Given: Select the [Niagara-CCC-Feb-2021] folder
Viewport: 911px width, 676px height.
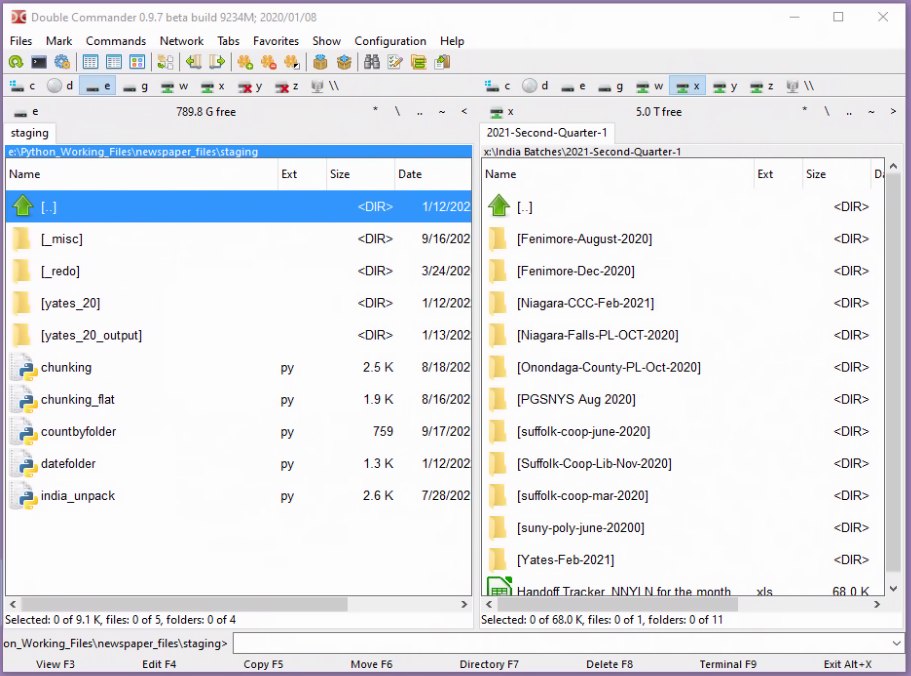Looking at the screenshot, I should (x=683, y=303).
